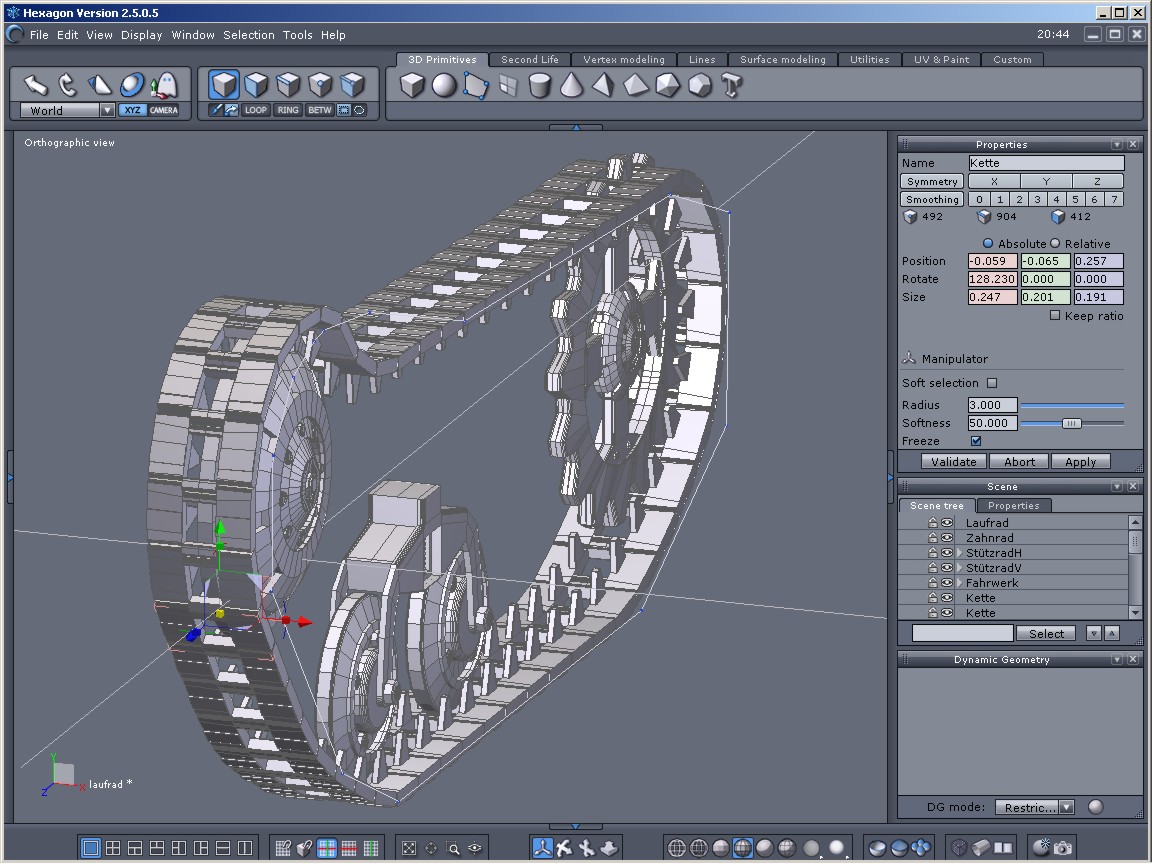This screenshot has height=864, width=1152.
Task: Adjust the Softness slider handle
Action: point(1071,423)
